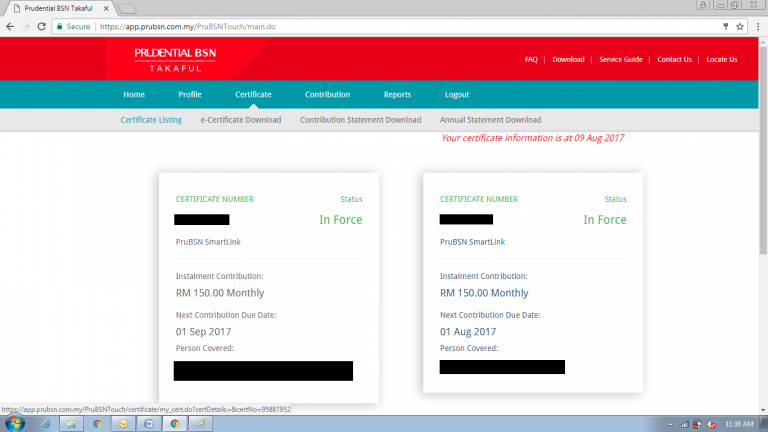
Task: Click the browser back arrow
Action: (x=9, y=26)
